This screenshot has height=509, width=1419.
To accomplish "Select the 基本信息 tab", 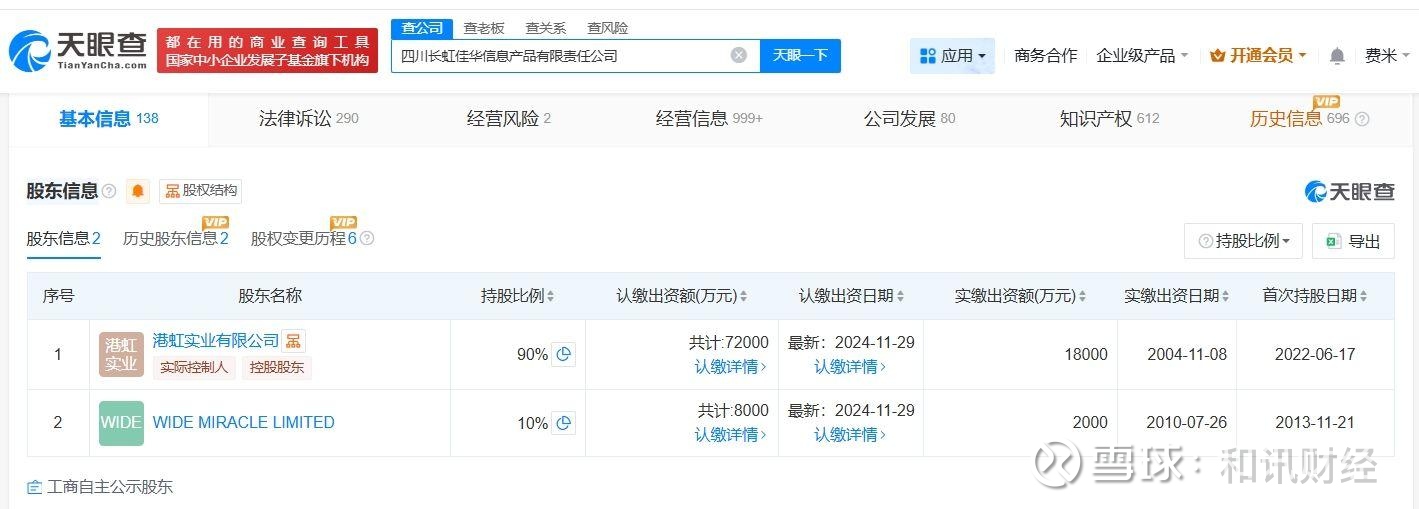I will click(x=109, y=119).
